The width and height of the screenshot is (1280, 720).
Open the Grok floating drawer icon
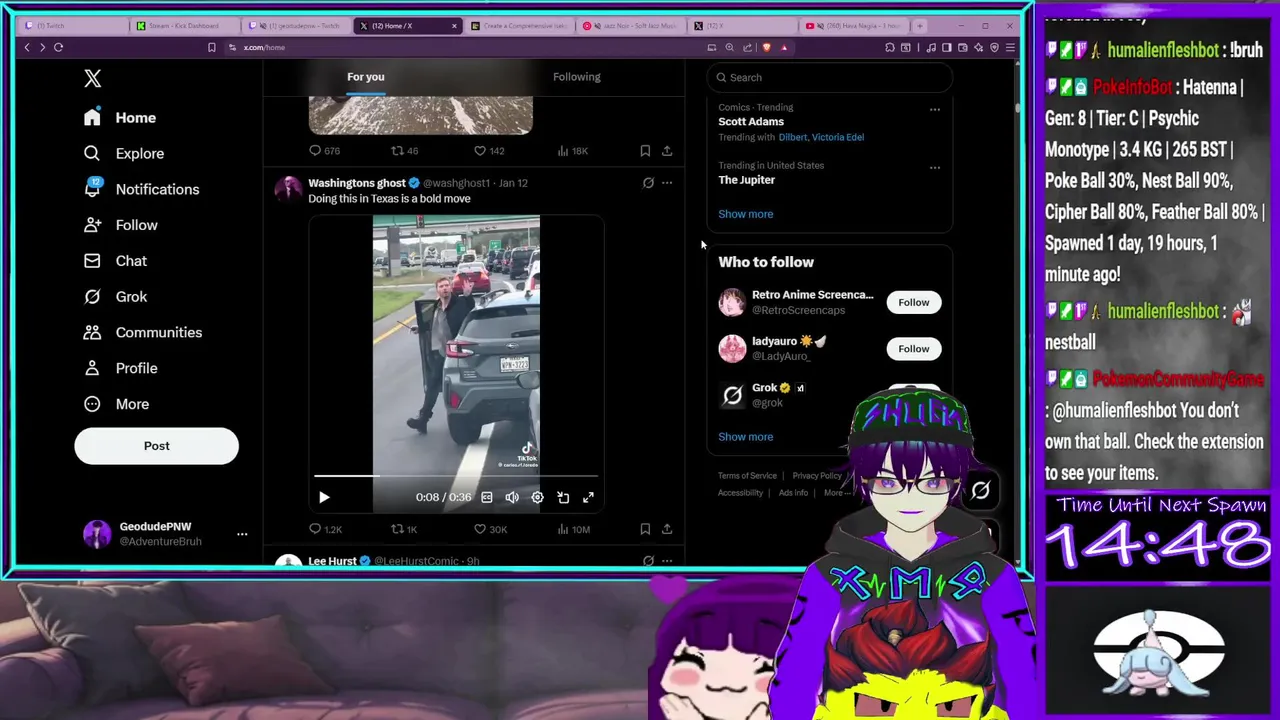pos(980,490)
